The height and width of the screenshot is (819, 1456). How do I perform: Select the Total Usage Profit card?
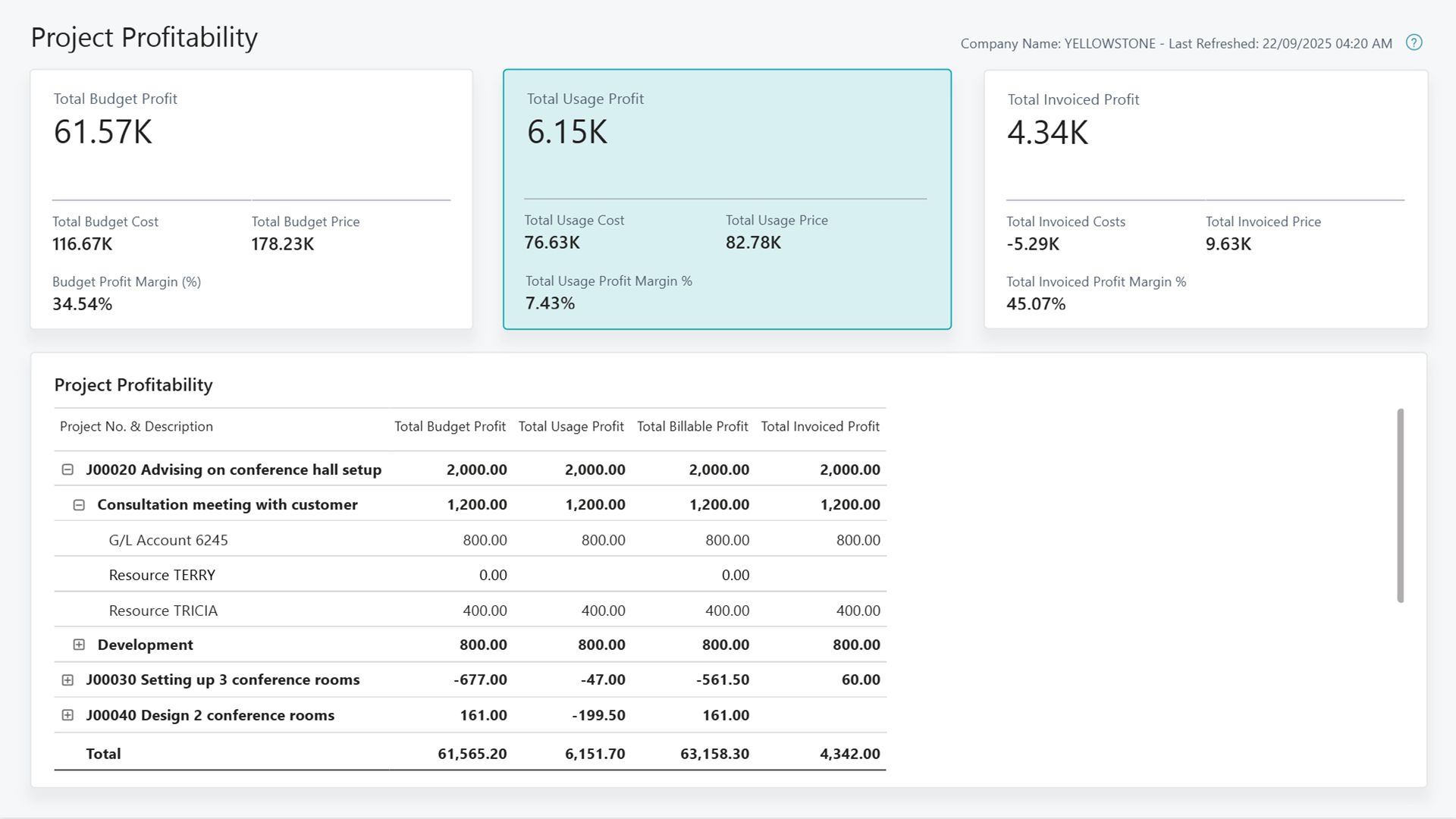coord(726,199)
